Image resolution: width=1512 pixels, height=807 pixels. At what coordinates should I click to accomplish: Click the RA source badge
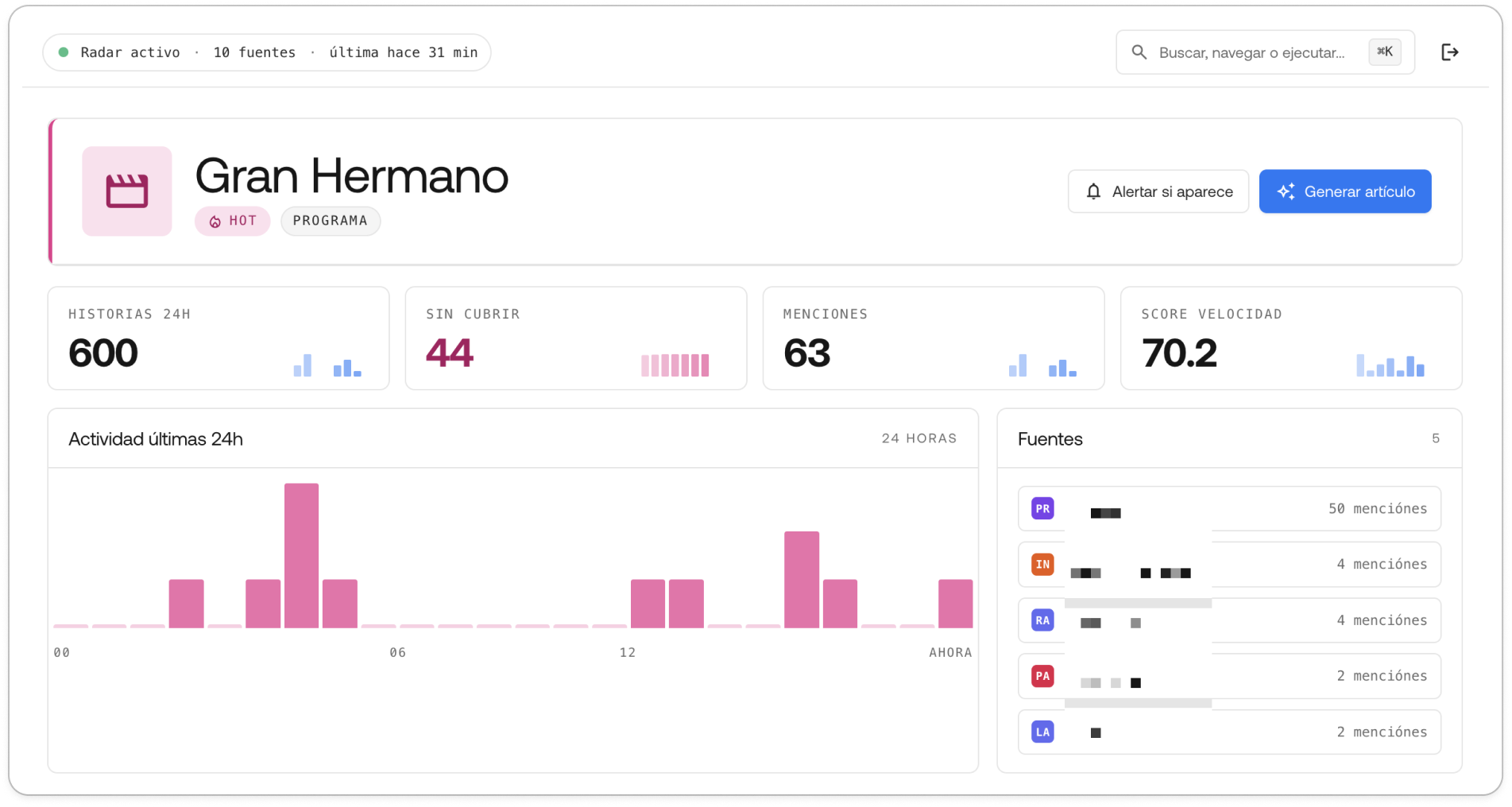1042,620
